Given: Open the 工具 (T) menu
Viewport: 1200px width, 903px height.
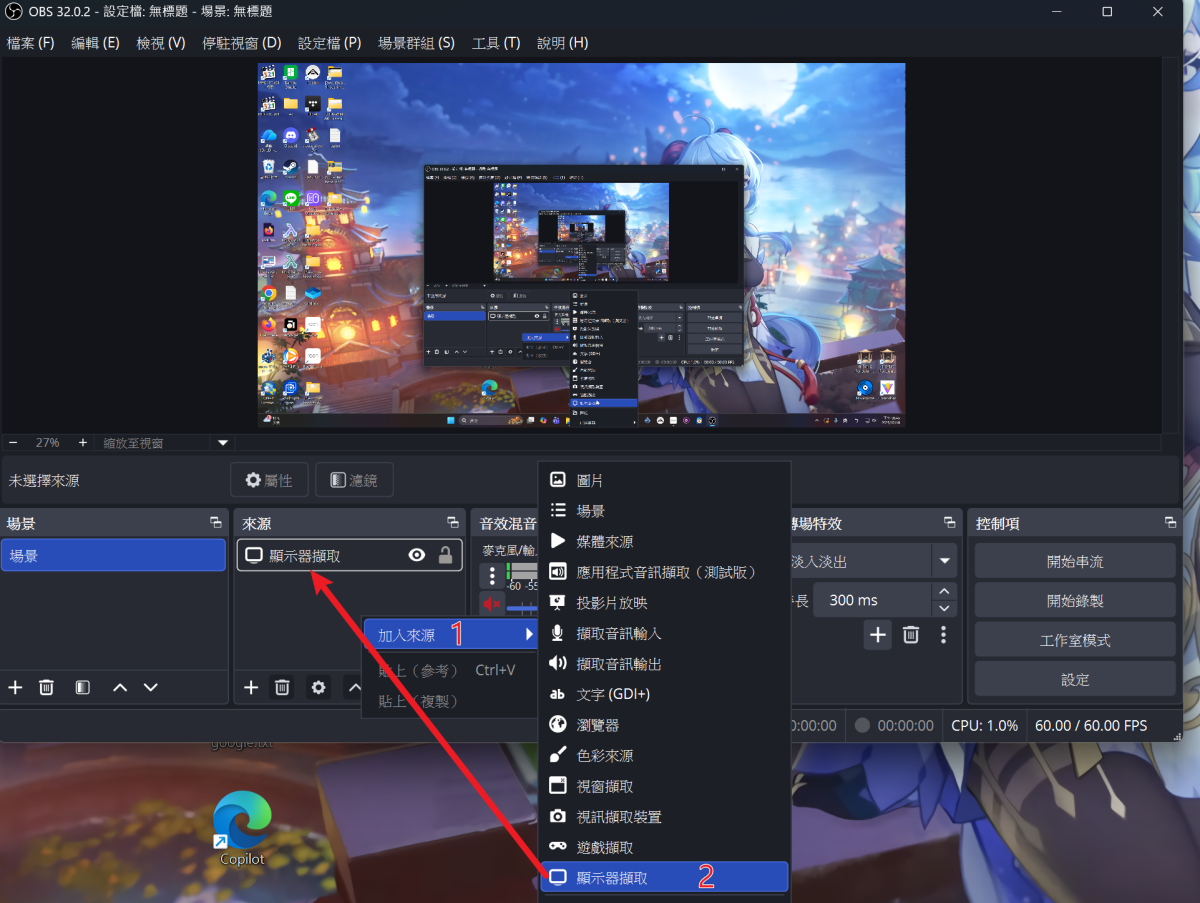Looking at the screenshot, I should (496, 43).
